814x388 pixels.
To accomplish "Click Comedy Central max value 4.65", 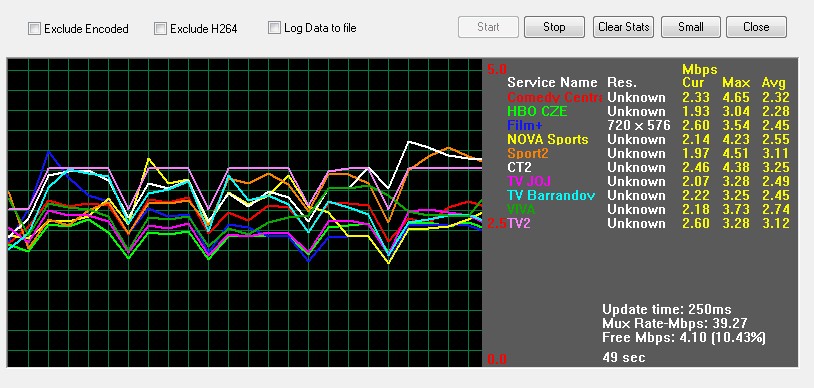I will point(736,97).
